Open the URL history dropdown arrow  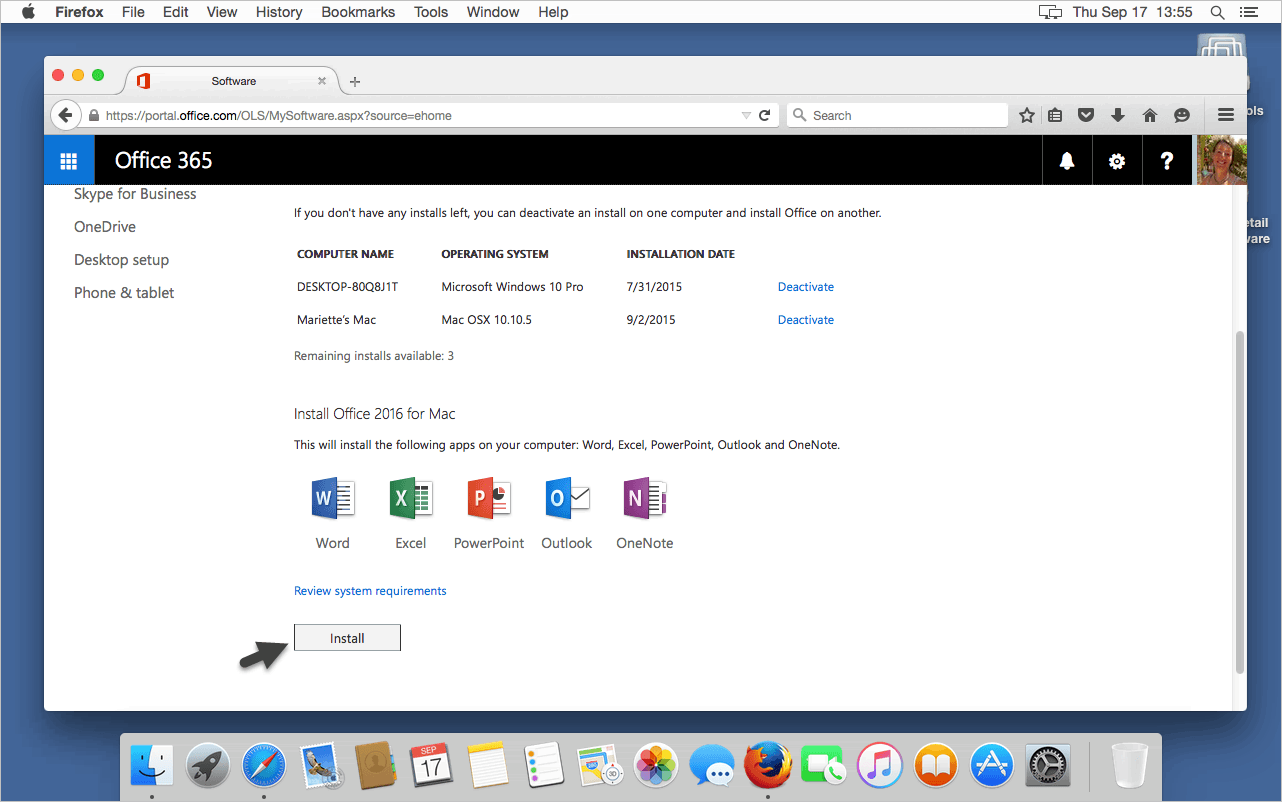click(746, 115)
